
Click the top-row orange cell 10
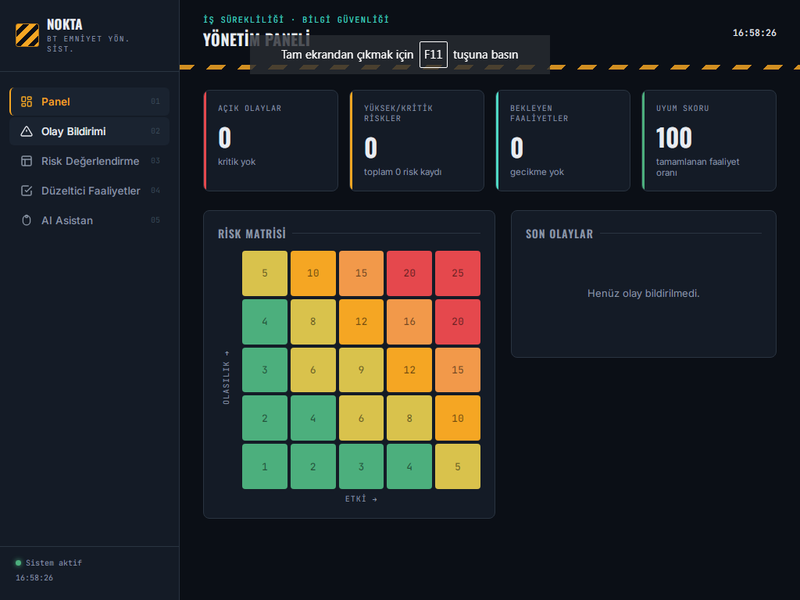click(x=313, y=273)
